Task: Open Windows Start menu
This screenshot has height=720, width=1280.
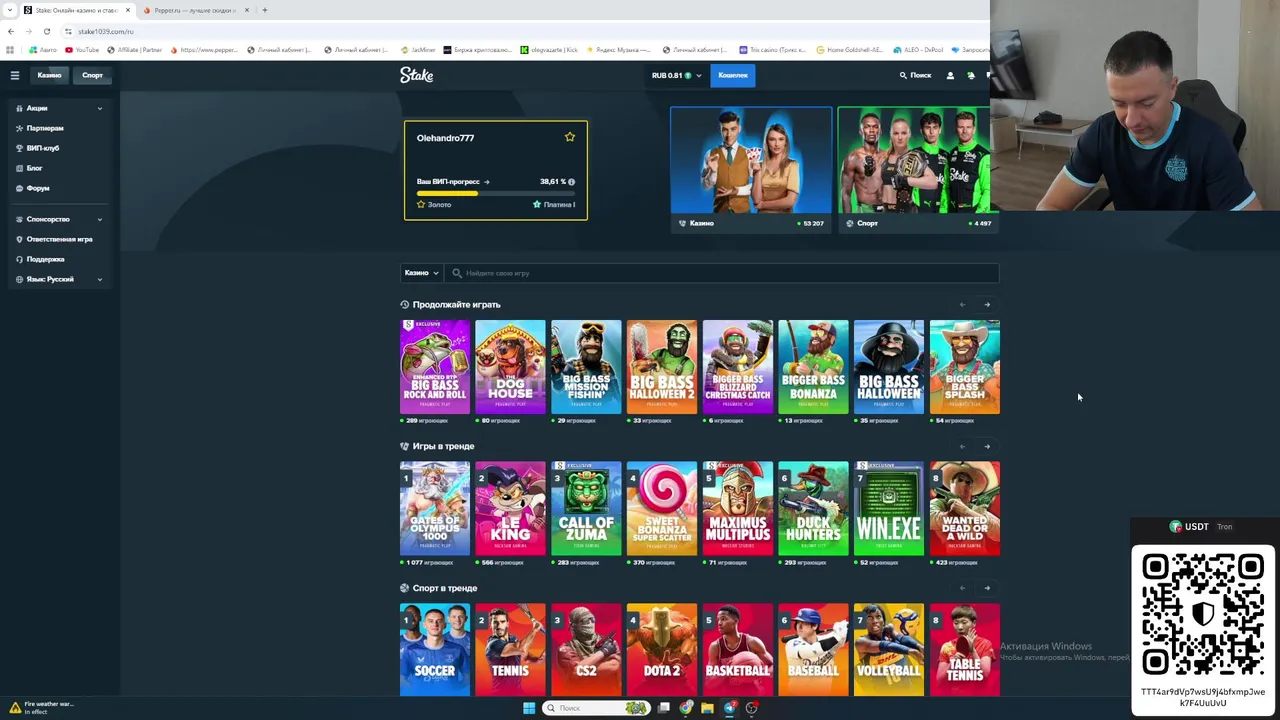Action: point(529,708)
